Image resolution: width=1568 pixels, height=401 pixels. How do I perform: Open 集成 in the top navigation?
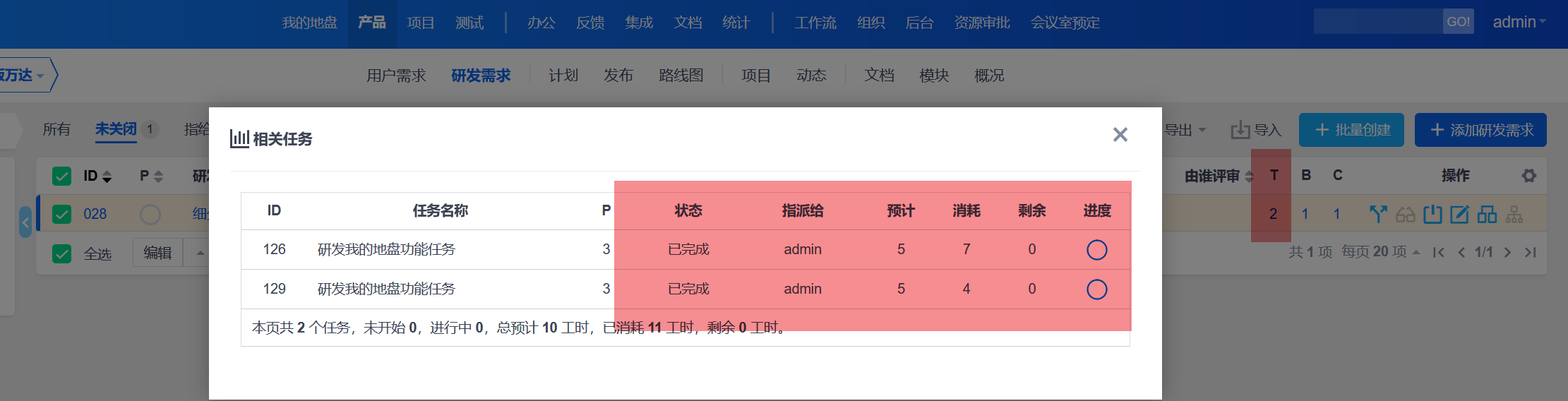pos(639,23)
